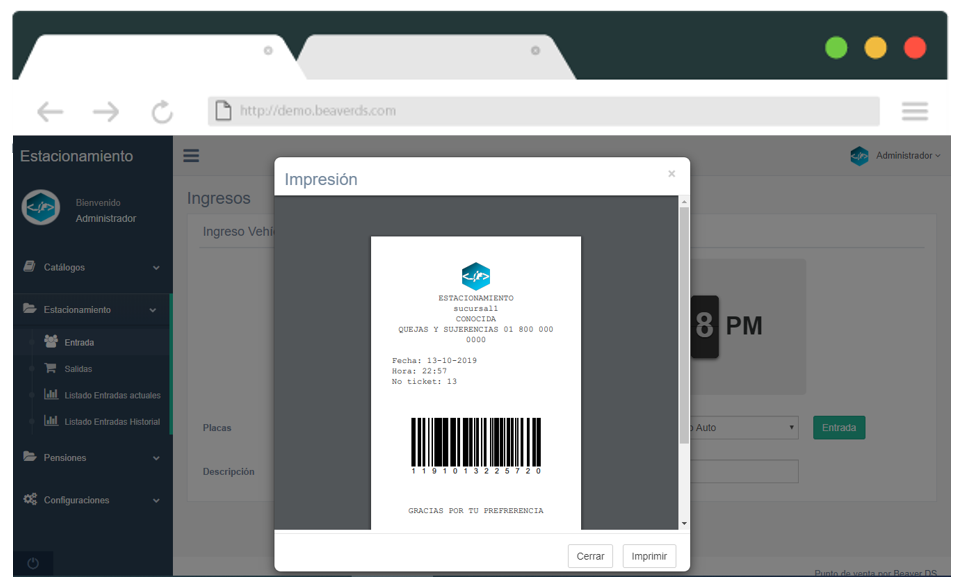
Task: Click the Entrada people icon
Action: (51, 341)
